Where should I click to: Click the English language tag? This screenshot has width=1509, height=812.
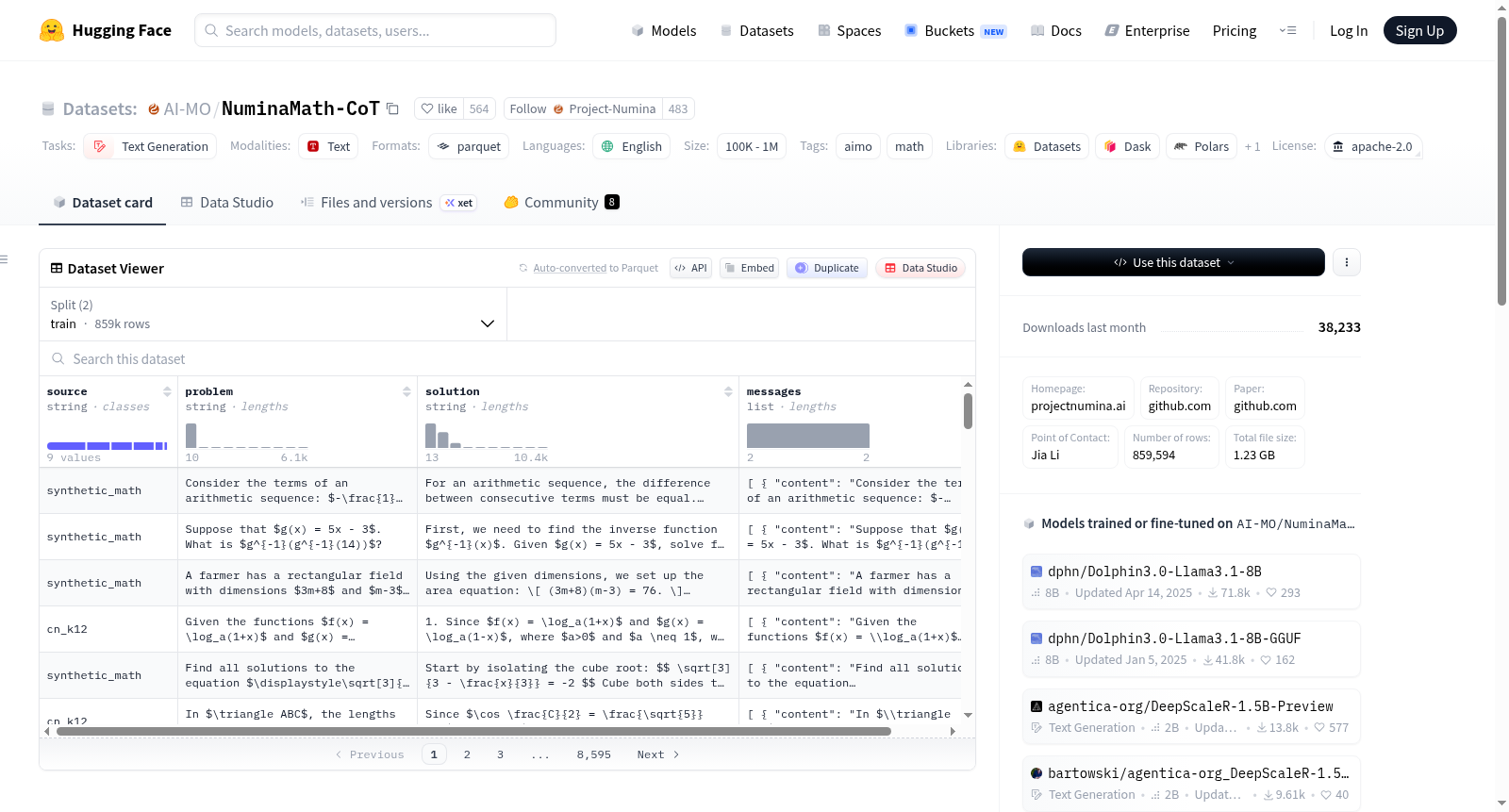pos(632,146)
